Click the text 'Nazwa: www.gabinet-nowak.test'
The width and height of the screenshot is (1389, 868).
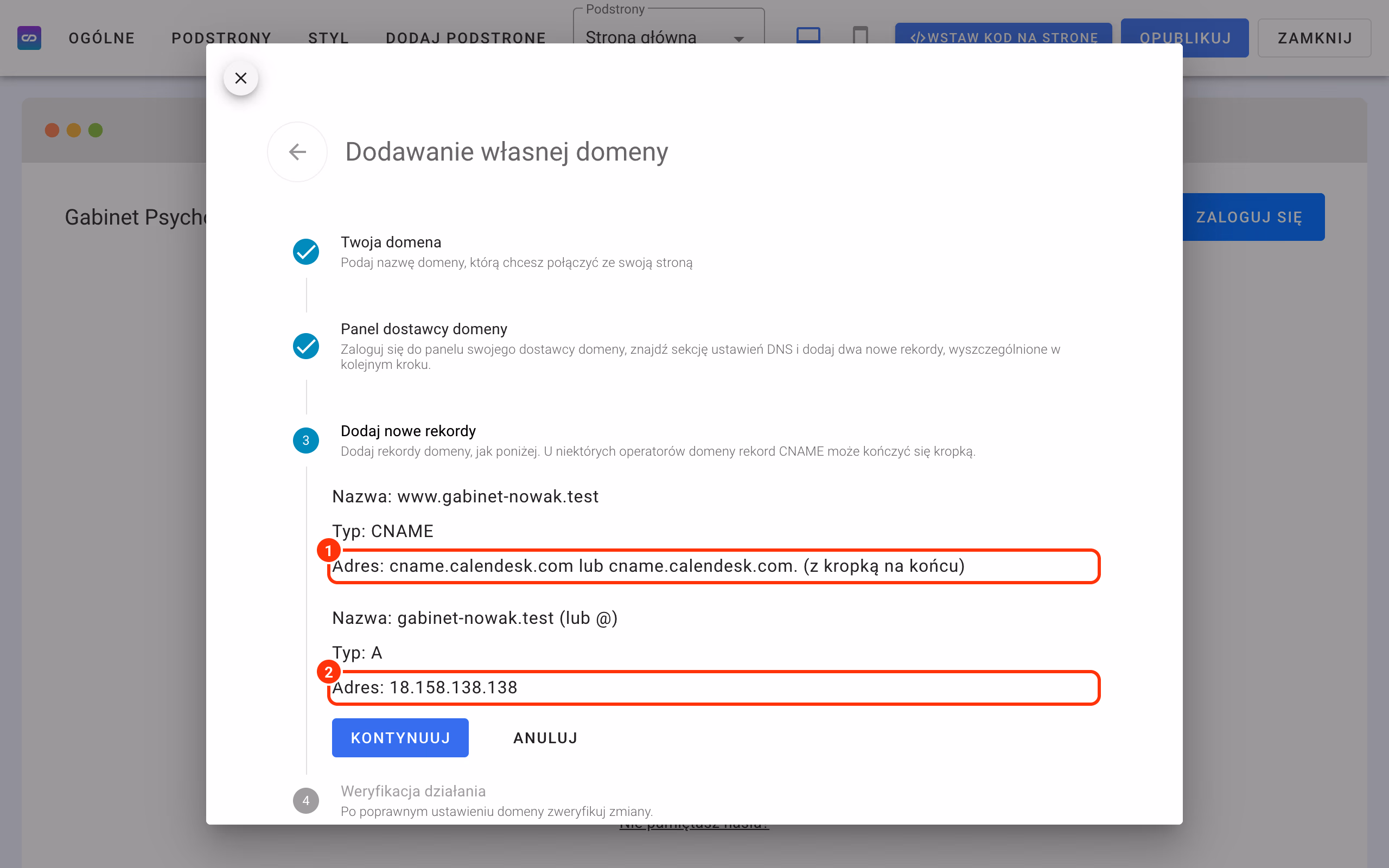pos(466,496)
